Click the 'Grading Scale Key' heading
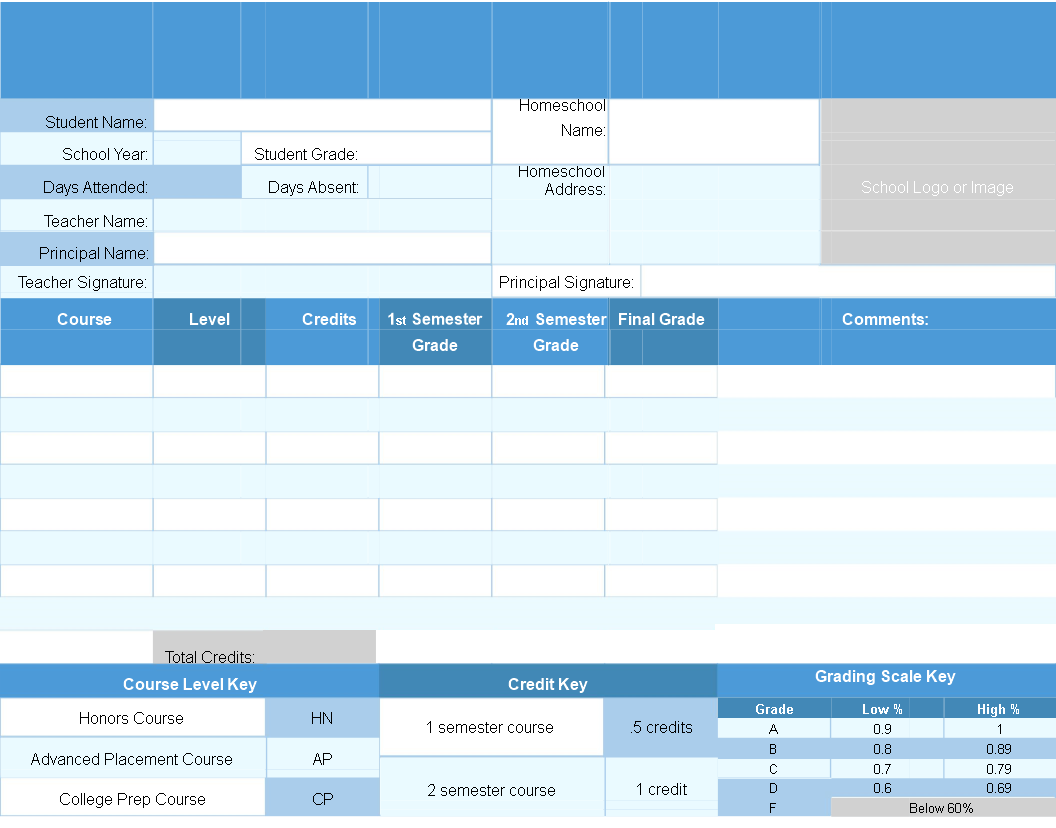This screenshot has height=828, width=1056. pos(886,676)
